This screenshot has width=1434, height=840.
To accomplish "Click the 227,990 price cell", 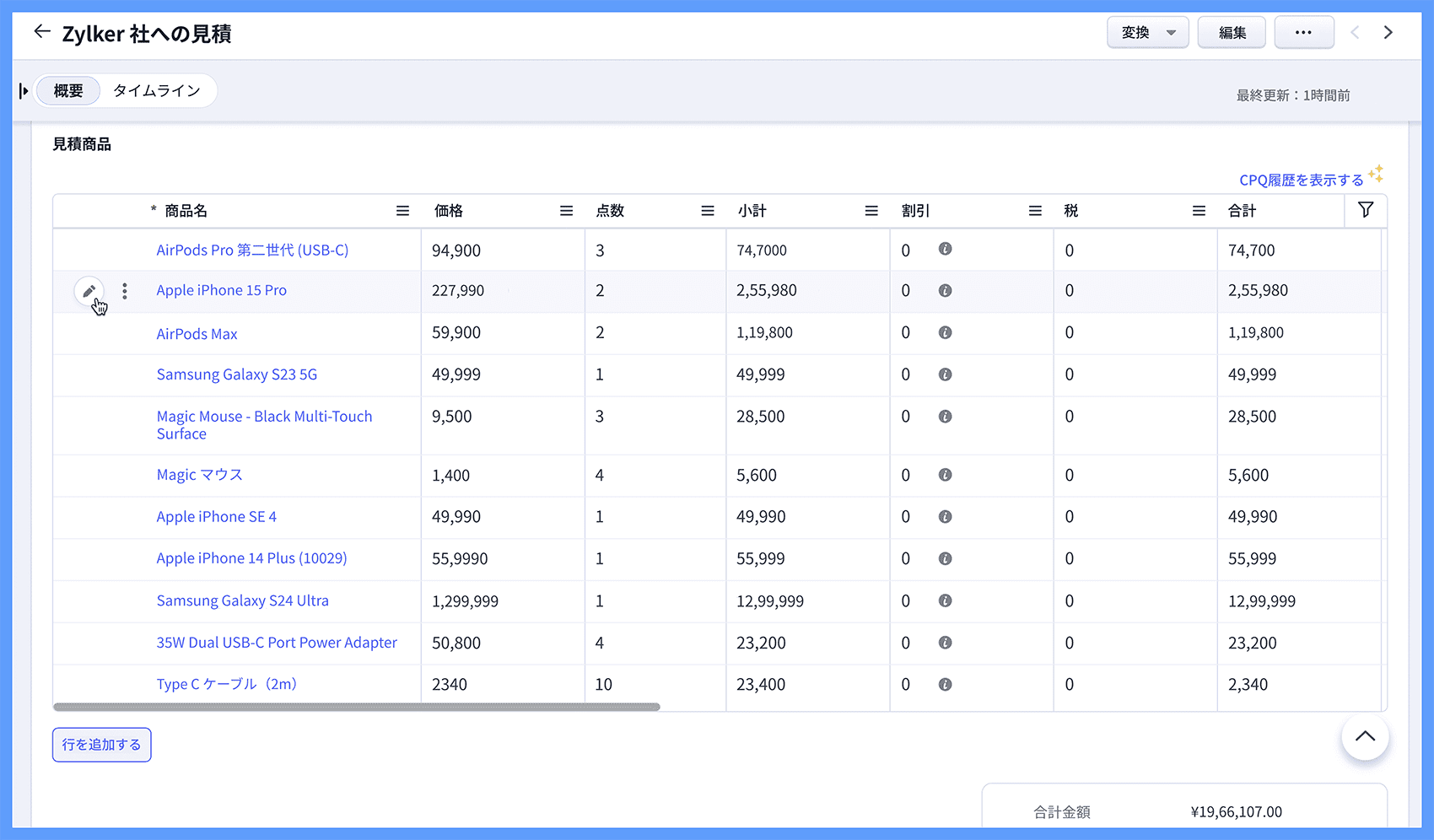I will pyautogui.click(x=503, y=291).
